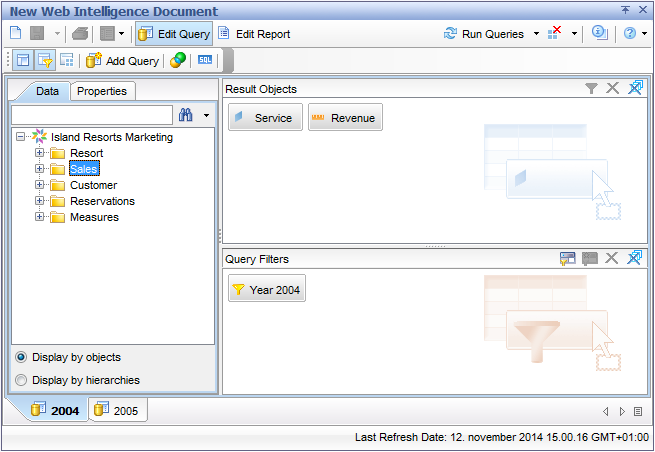The image size is (655, 452).
Task: Open the combined query icon with spheres
Action: pos(177,61)
